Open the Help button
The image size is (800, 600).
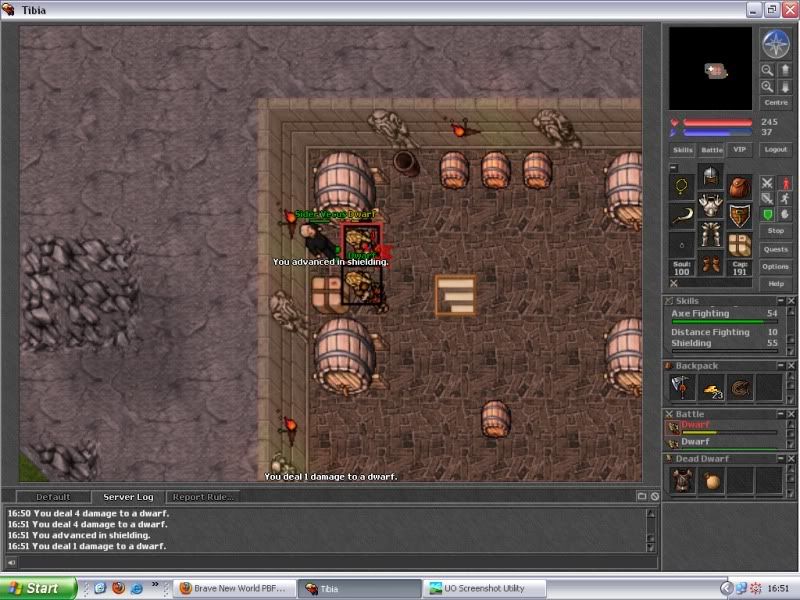pyautogui.click(x=776, y=284)
